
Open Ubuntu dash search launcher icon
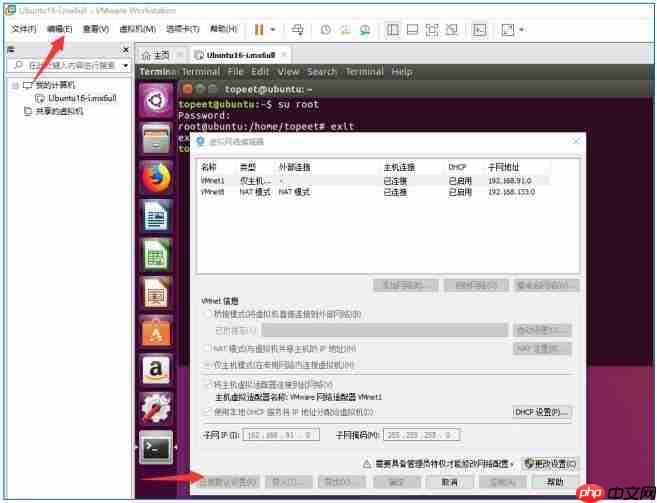156,101
